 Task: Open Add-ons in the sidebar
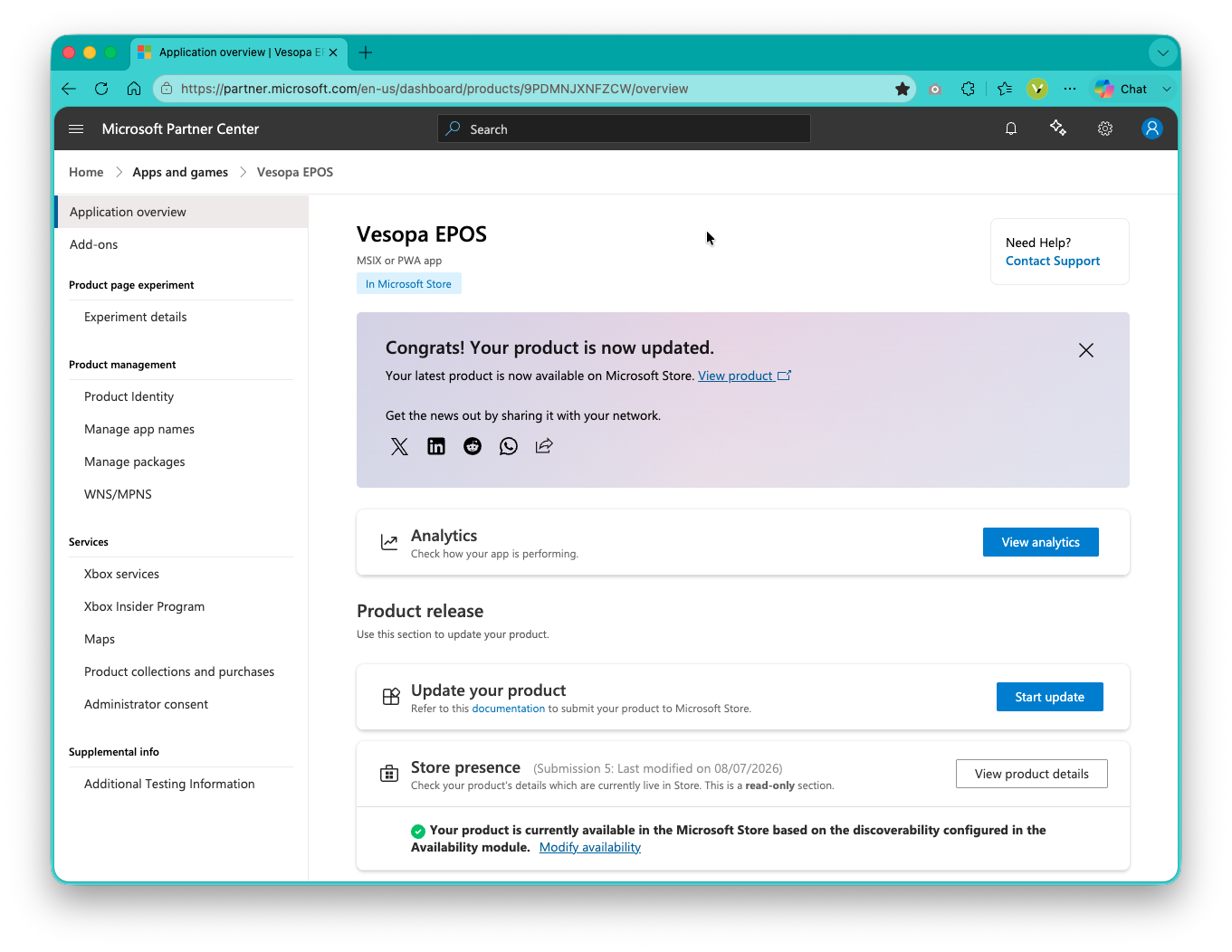tap(93, 244)
